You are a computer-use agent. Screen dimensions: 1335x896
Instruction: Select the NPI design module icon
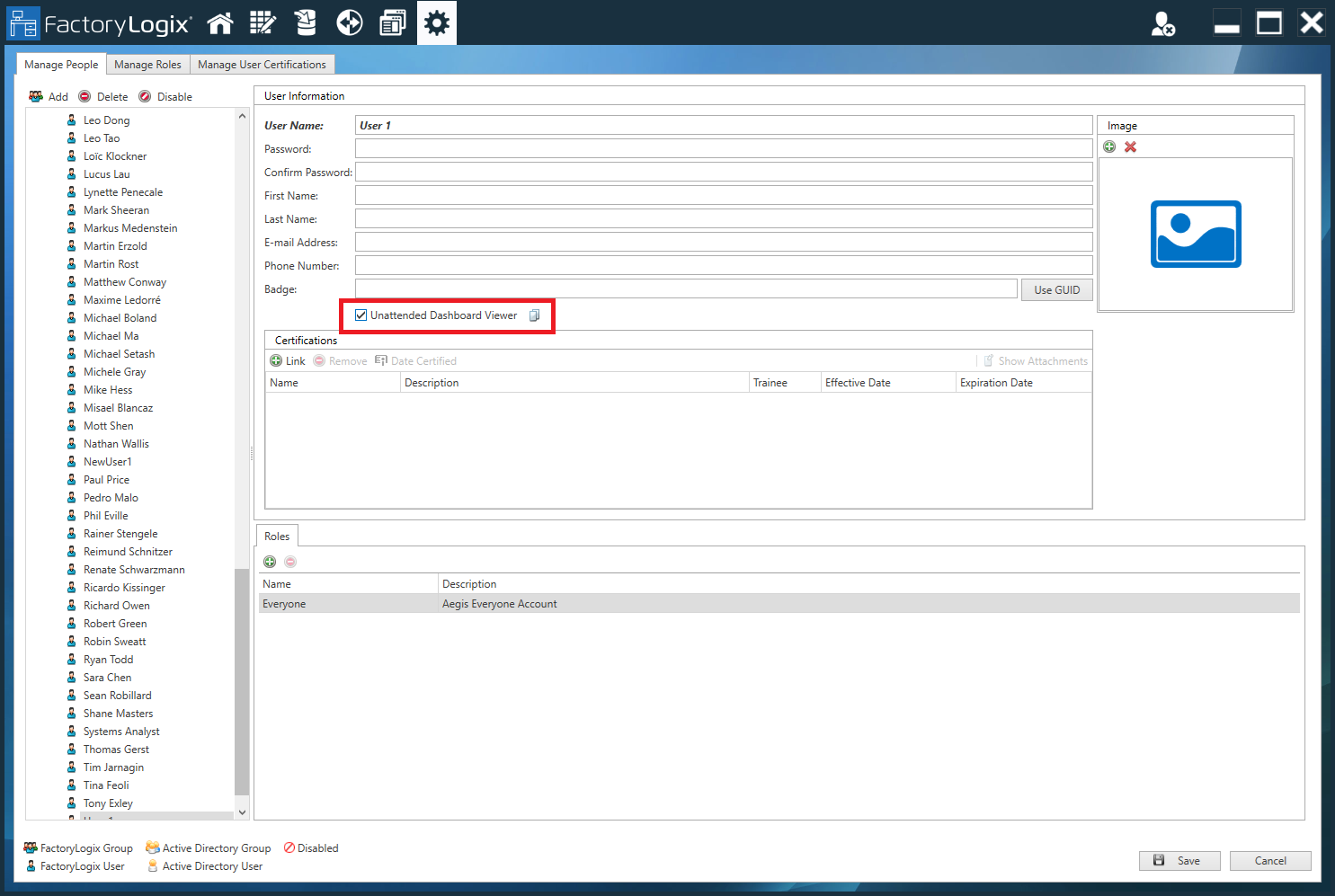263,22
